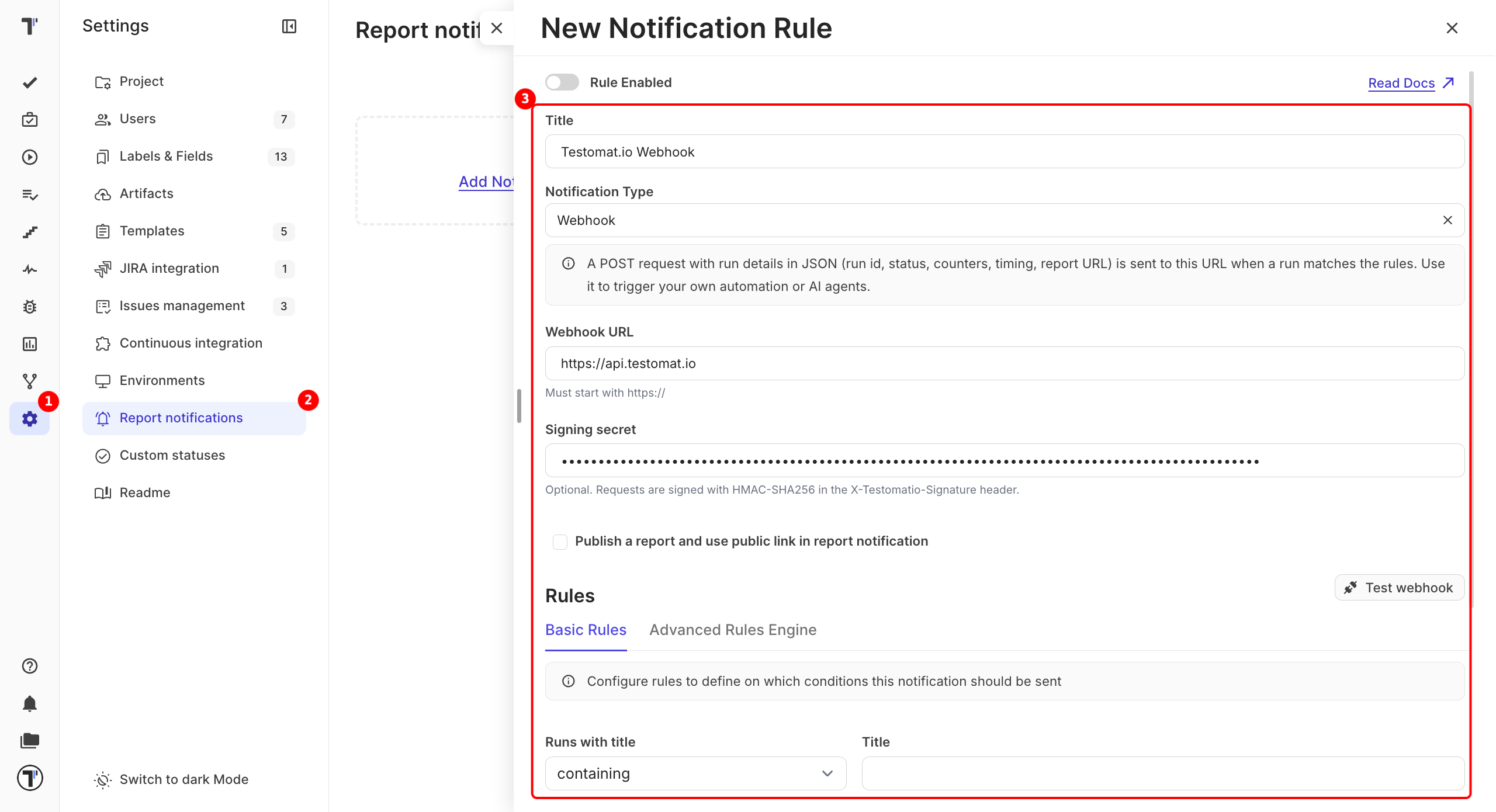Screen dimensions: 1496x812
Task: Switch to the Basic Rules tab
Action: click(586, 630)
